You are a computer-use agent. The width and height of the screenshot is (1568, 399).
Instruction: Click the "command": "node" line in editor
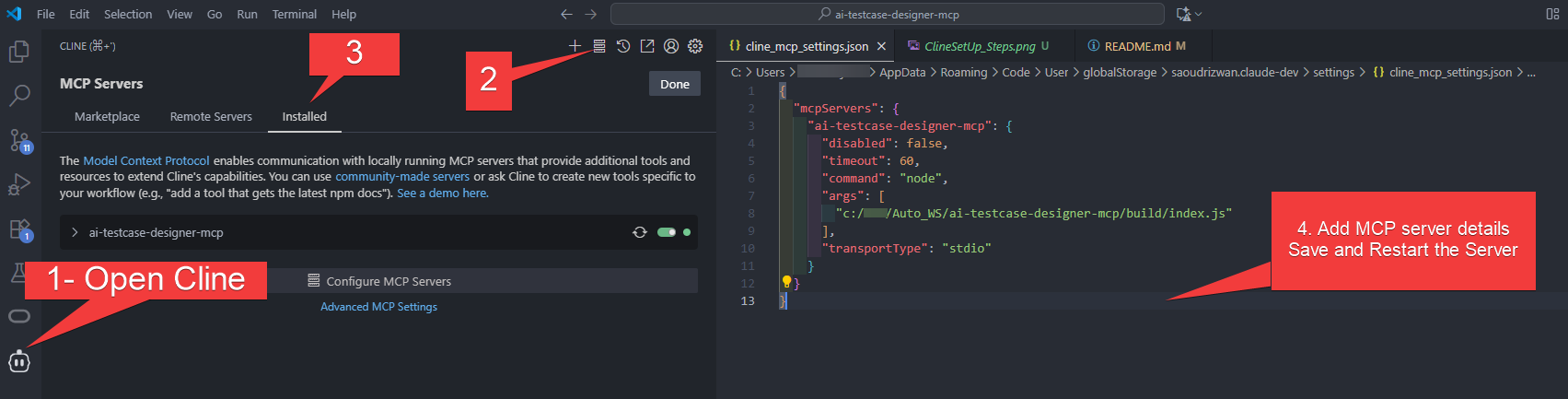885,178
